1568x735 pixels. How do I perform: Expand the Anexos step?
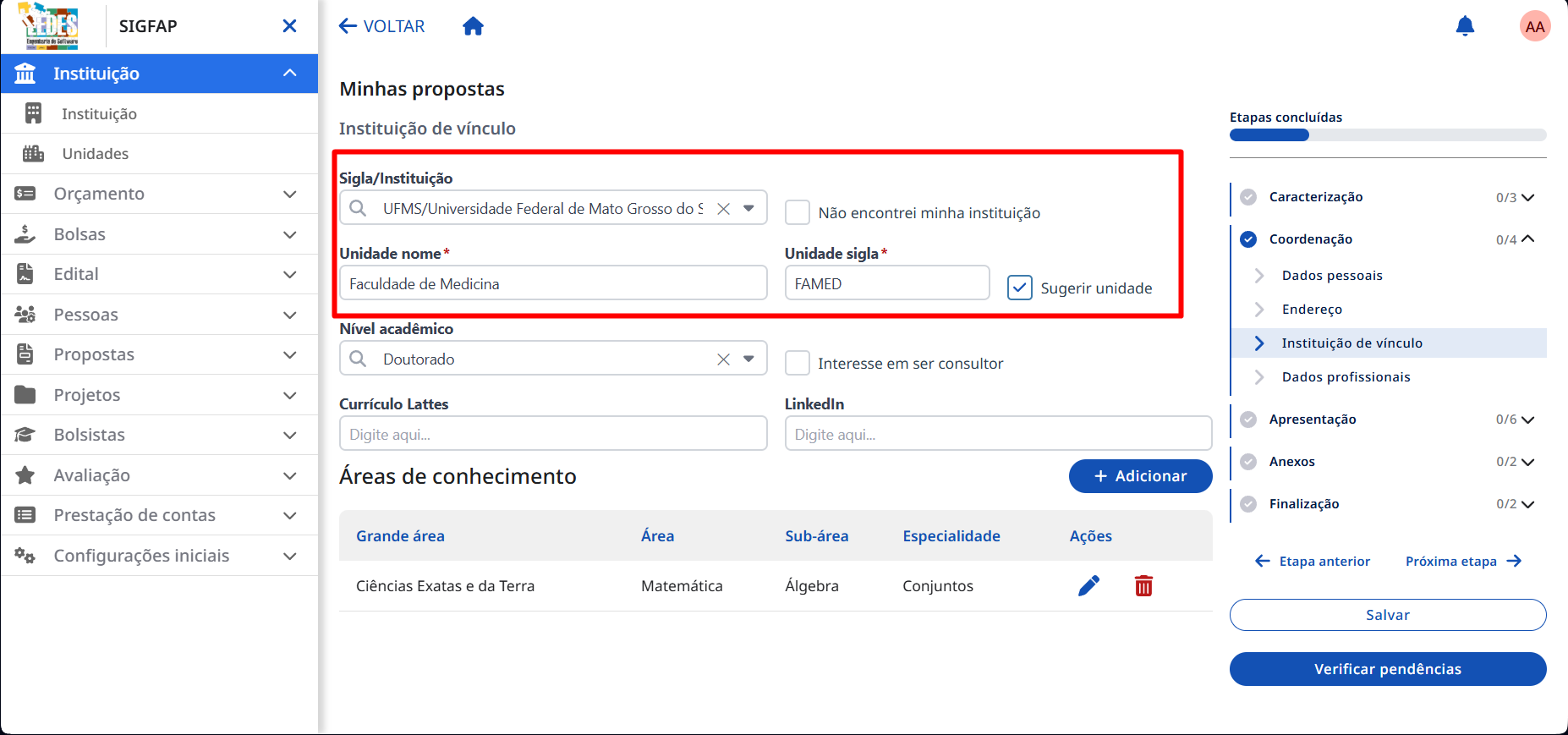[1527, 462]
